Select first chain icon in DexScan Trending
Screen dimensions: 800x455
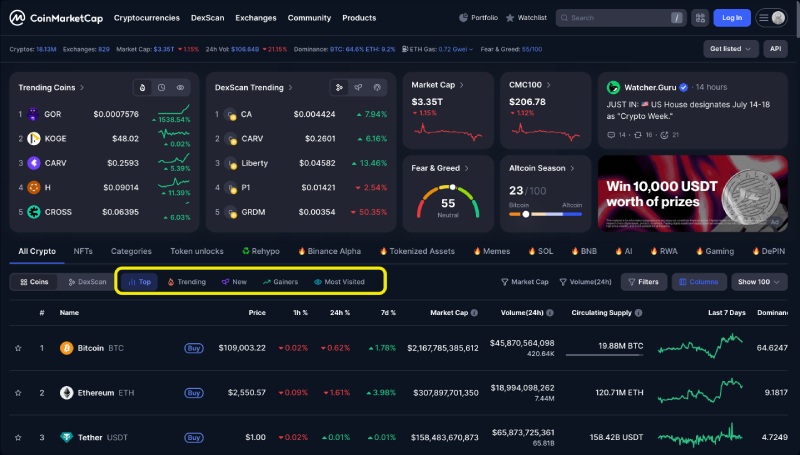click(x=339, y=88)
